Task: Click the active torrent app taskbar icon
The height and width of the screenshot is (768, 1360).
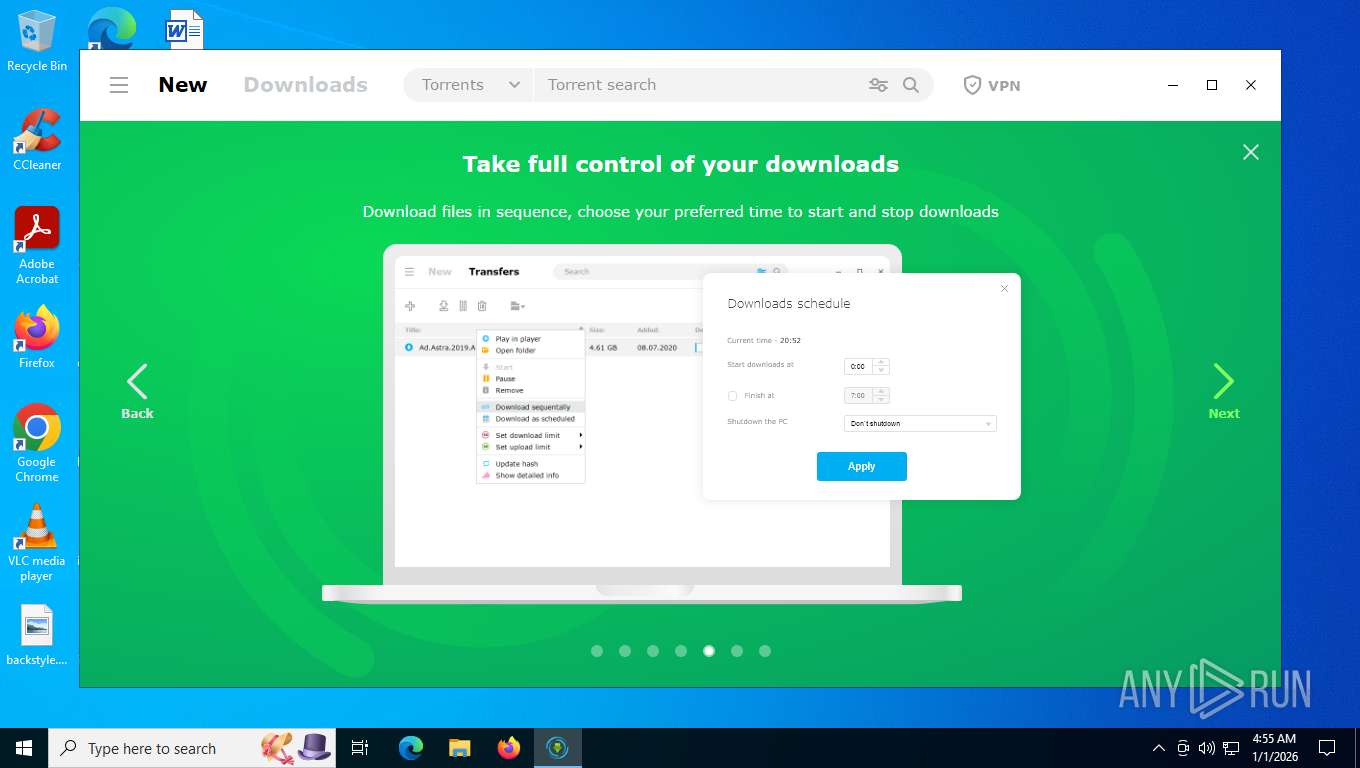Action: click(x=558, y=748)
